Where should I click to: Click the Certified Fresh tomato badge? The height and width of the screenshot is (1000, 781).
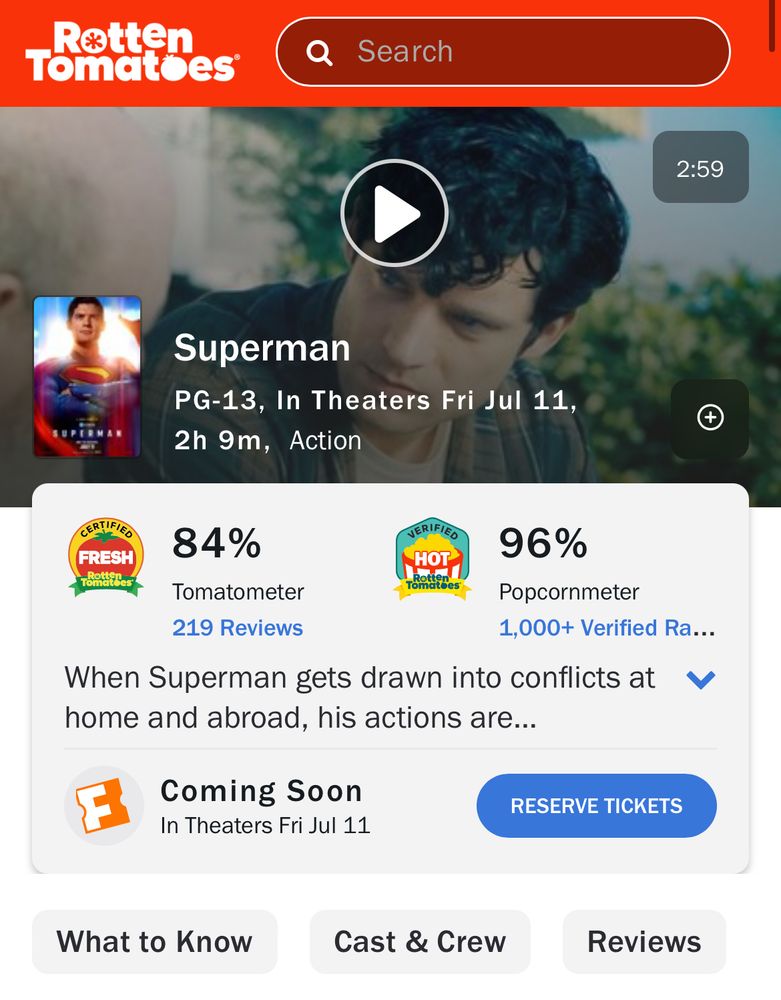[106, 557]
